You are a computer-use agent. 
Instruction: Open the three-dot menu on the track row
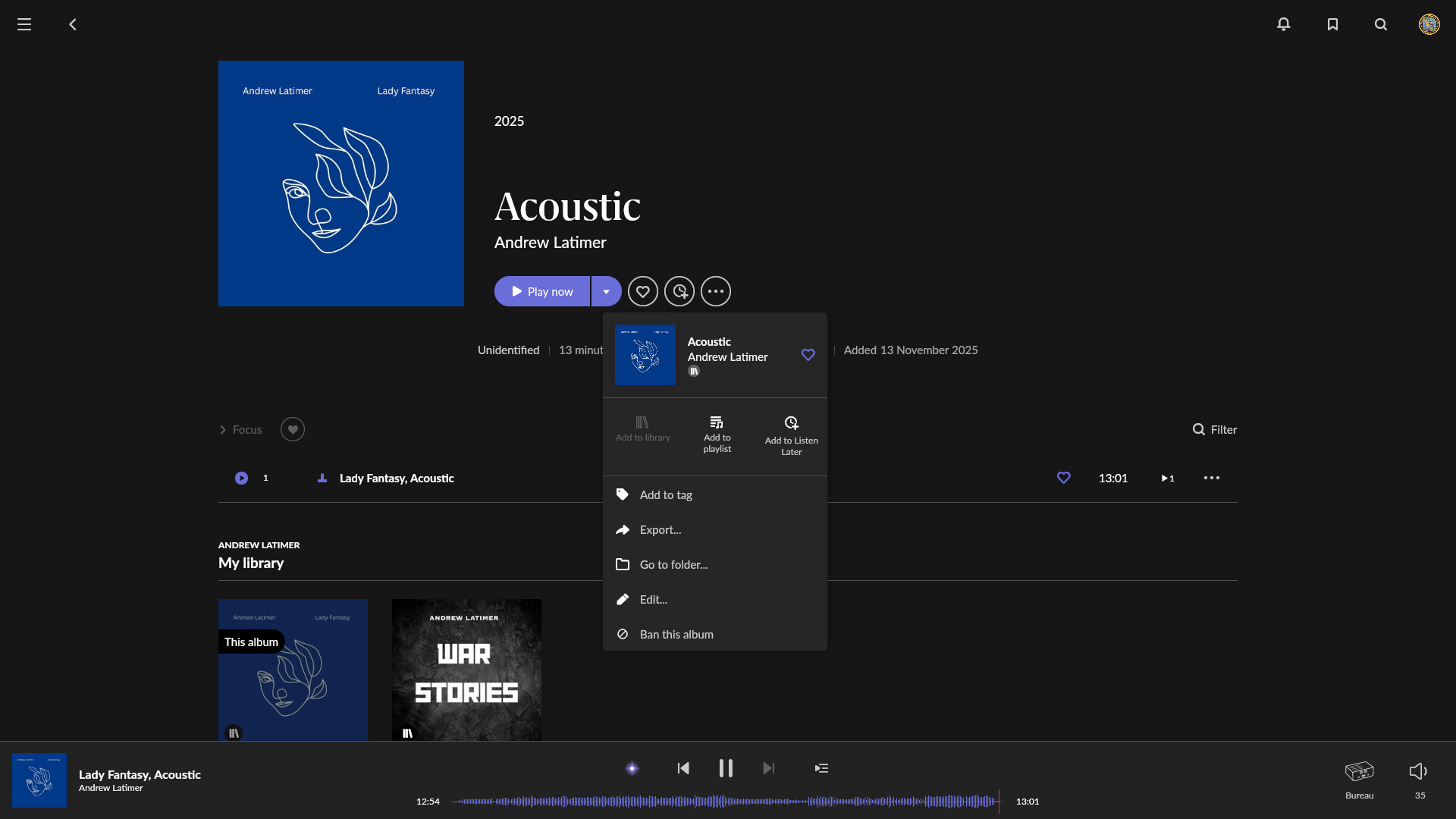[x=1211, y=478]
